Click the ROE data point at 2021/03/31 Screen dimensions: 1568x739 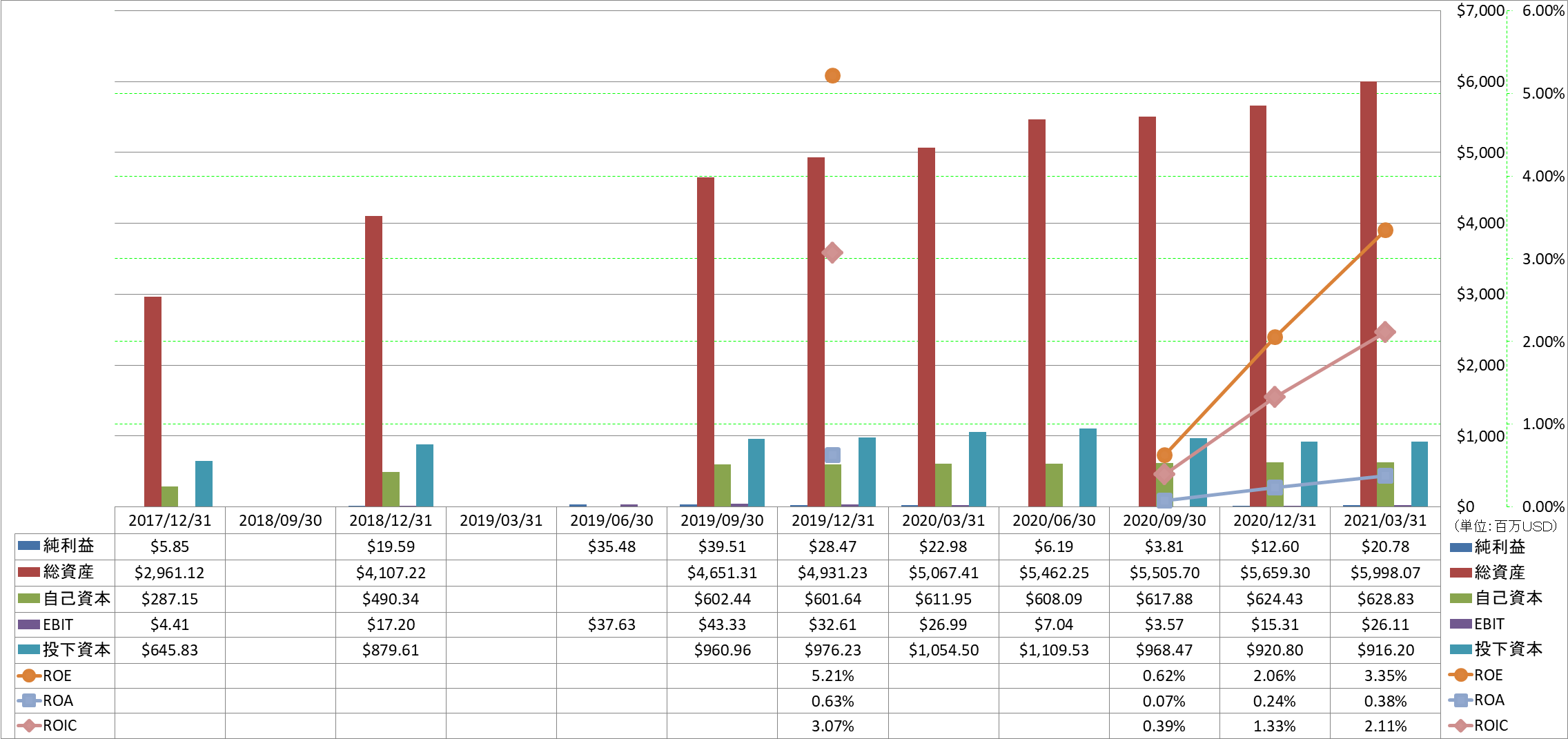click(x=1385, y=230)
